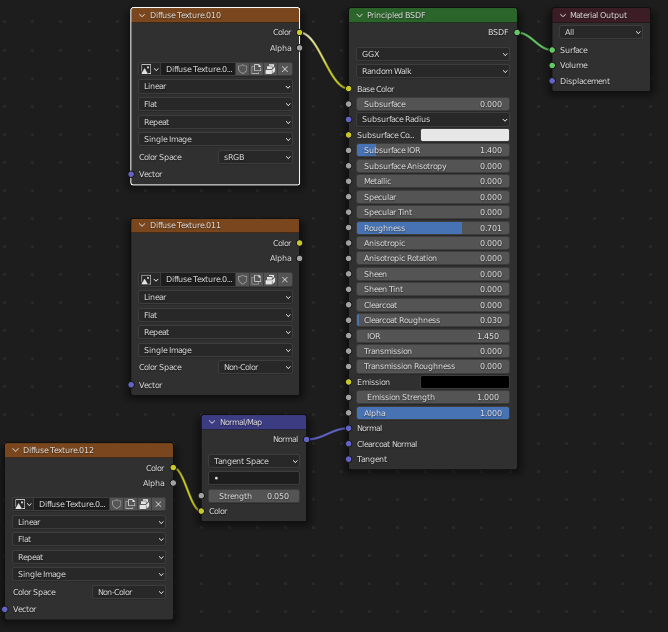Open image browse icon in Diffuse Texture.011

150,280
